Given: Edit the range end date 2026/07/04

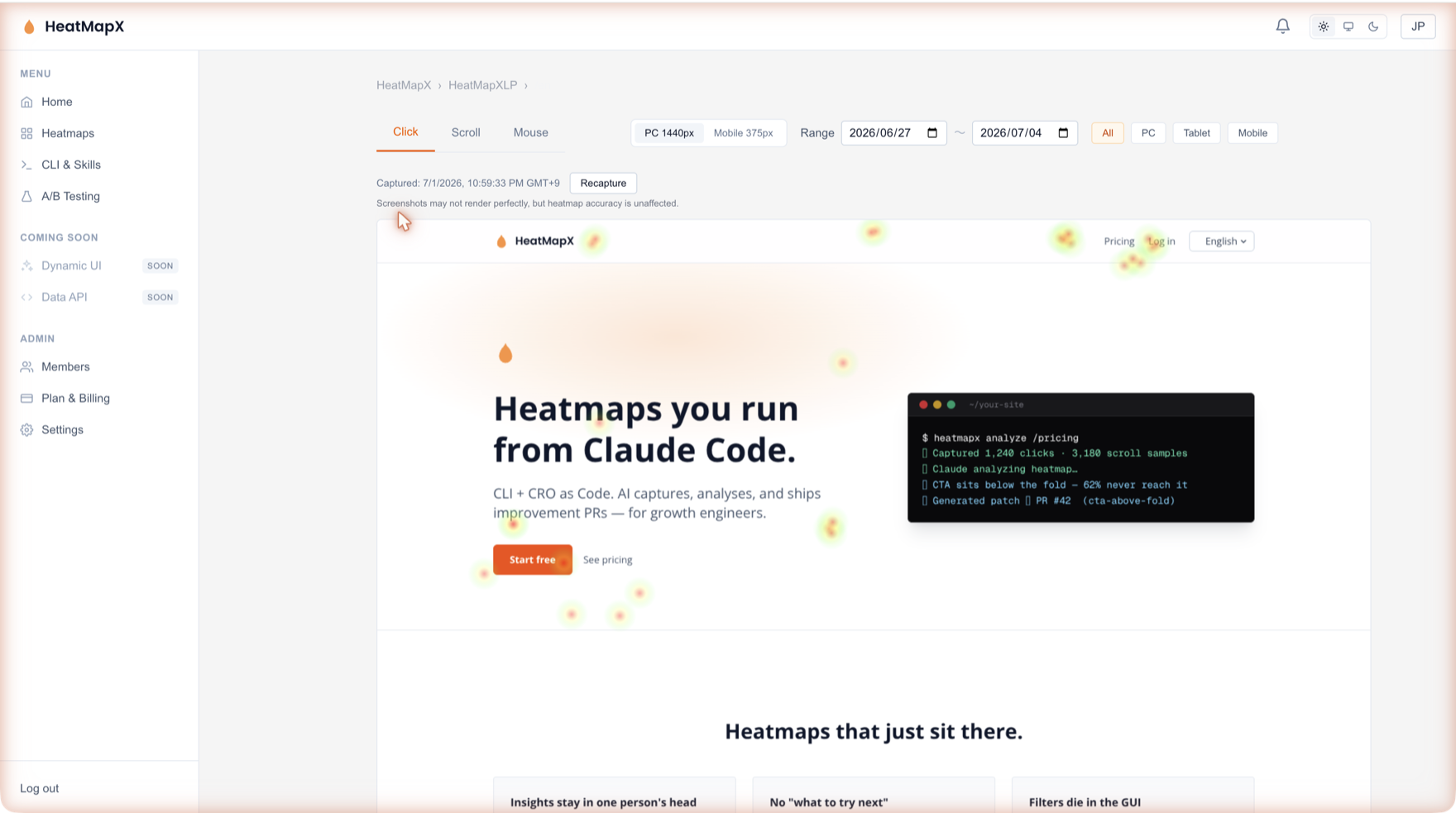Looking at the screenshot, I should click(x=1011, y=133).
